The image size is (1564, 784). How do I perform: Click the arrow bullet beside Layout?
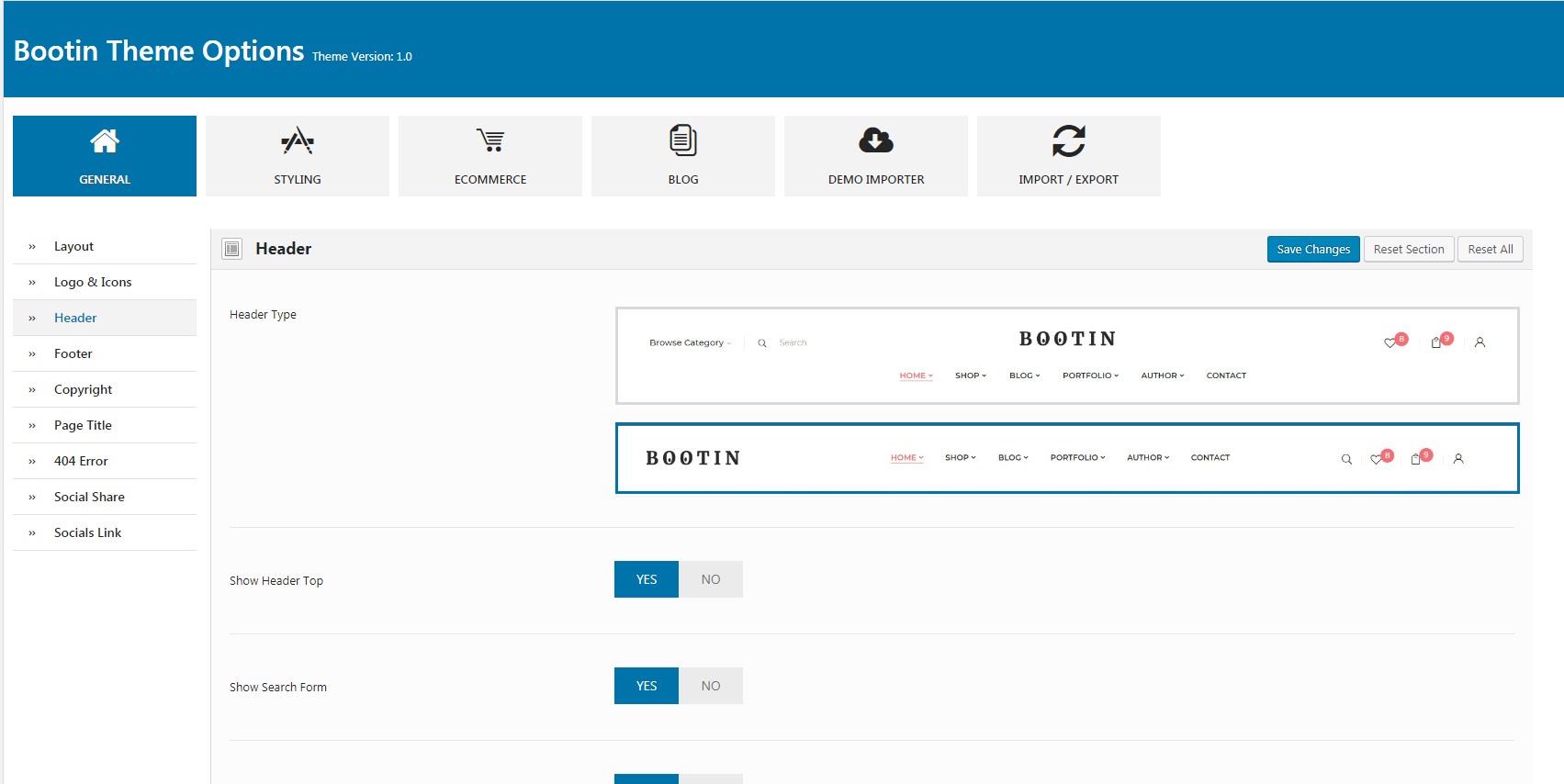coord(32,246)
